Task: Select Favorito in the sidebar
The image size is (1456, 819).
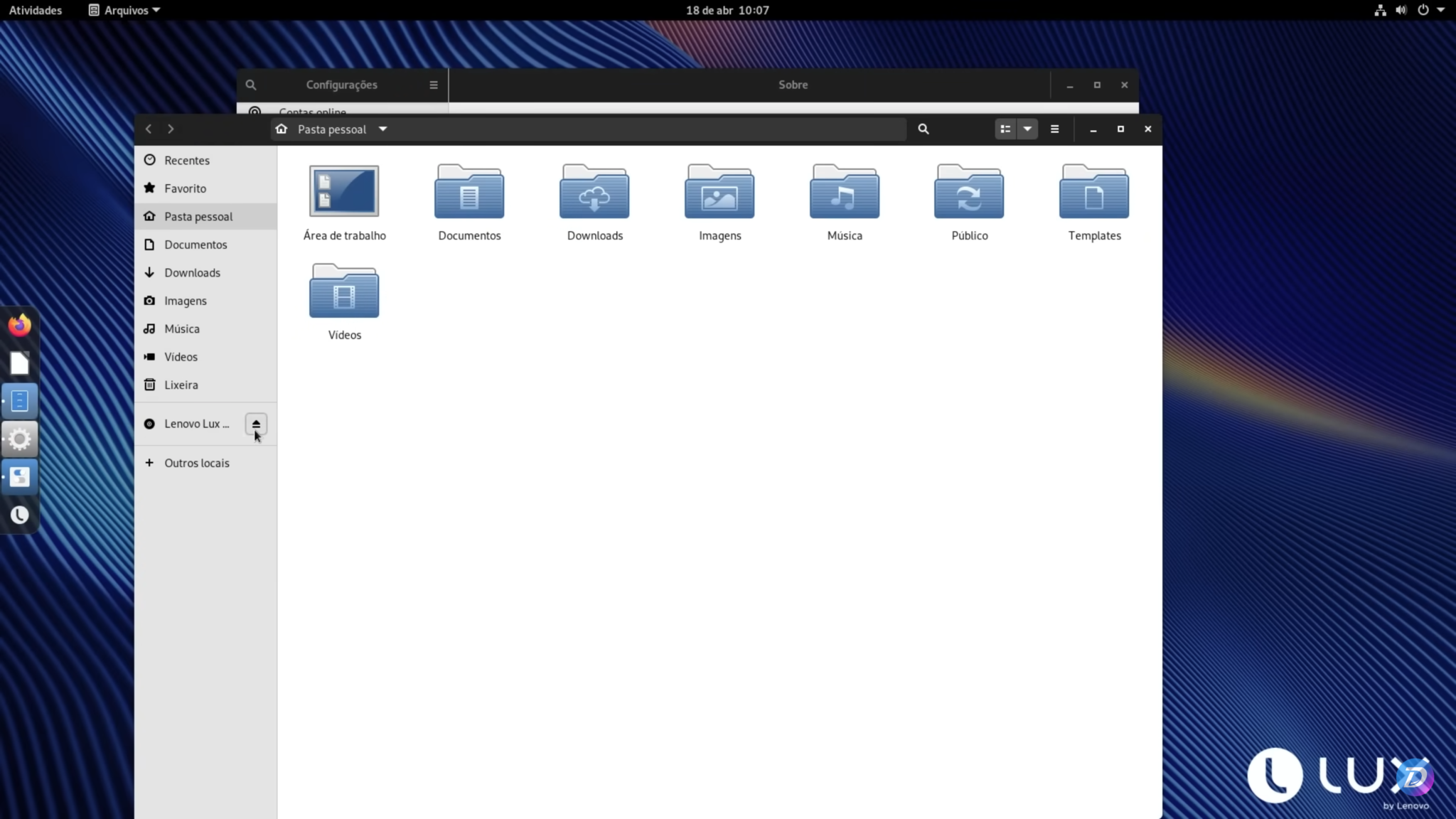Action: (185, 188)
